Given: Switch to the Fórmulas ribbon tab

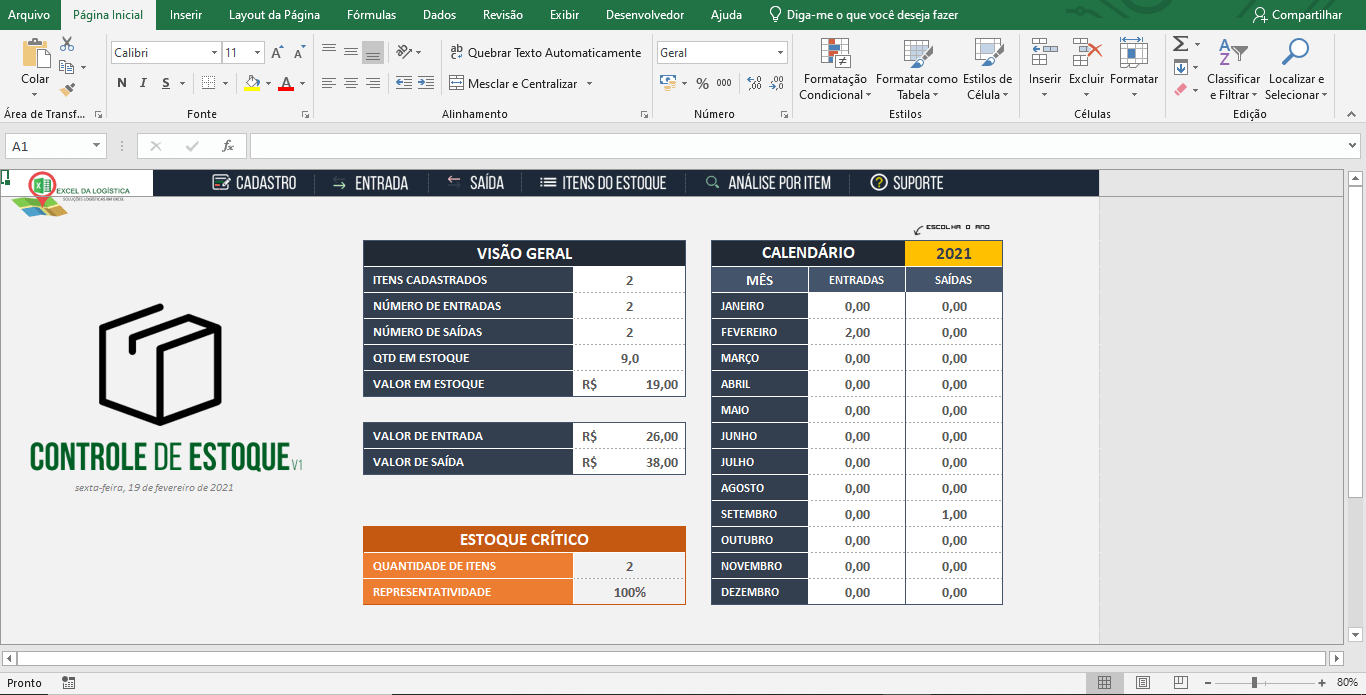Looking at the screenshot, I should (x=371, y=15).
